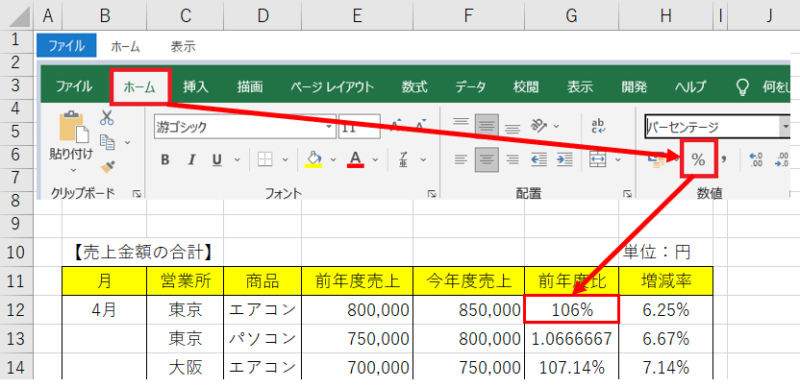Click the Decrease Decimal icon
800x388 pixels.
[781, 160]
